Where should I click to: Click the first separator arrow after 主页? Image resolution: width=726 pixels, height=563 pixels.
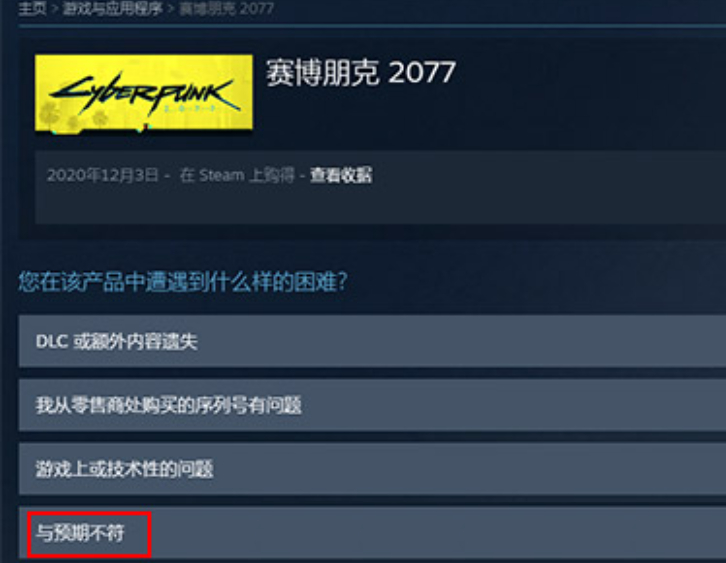(x=55, y=9)
